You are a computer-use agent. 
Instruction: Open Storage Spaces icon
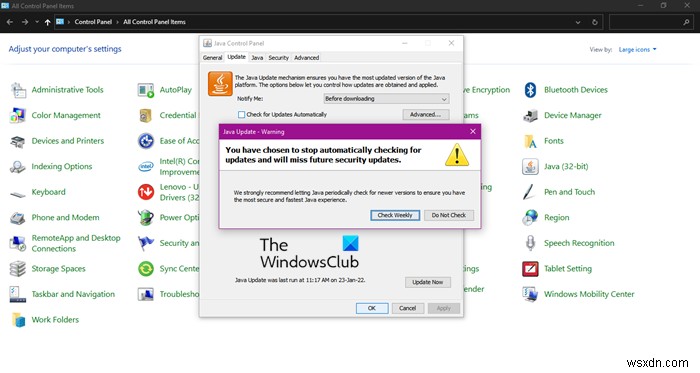click(18, 269)
